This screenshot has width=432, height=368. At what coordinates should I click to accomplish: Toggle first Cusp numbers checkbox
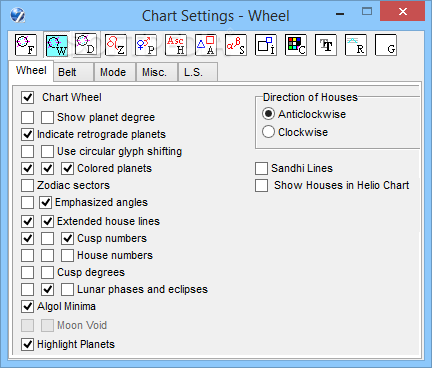point(27,238)
